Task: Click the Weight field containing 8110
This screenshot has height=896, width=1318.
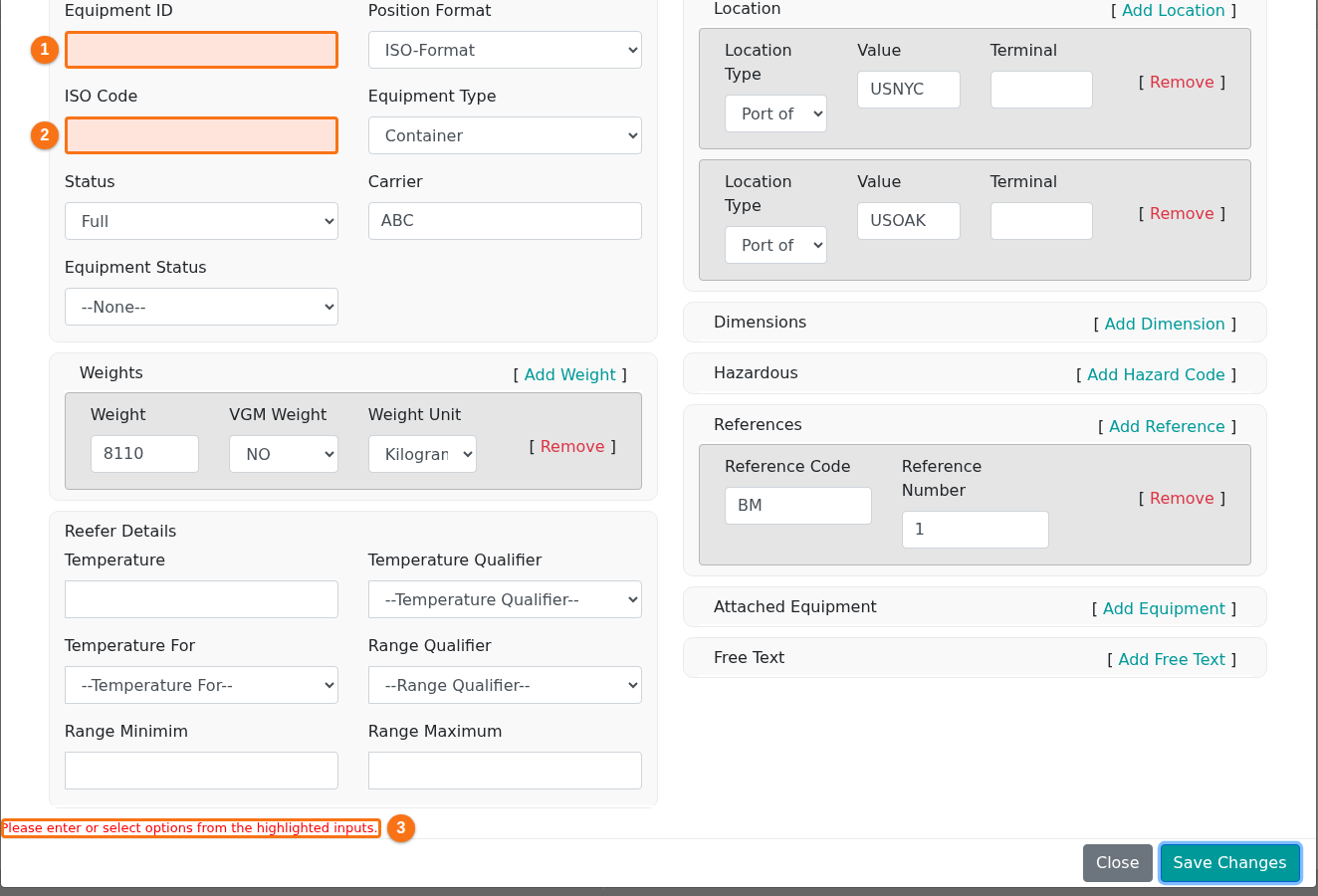Action: (x=144, y=454)
